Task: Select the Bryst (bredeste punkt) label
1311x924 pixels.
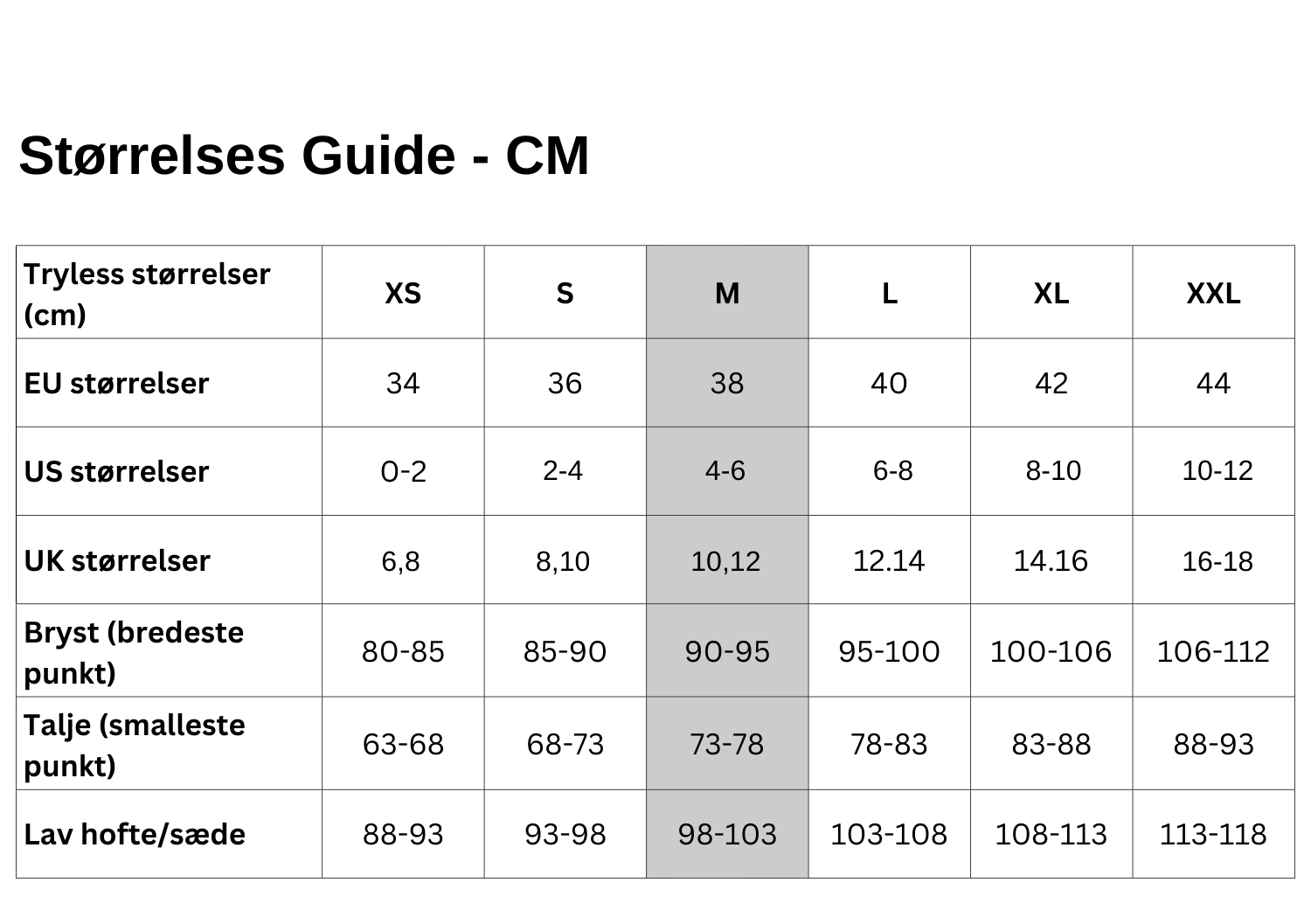Action: (x=134, y=651)
